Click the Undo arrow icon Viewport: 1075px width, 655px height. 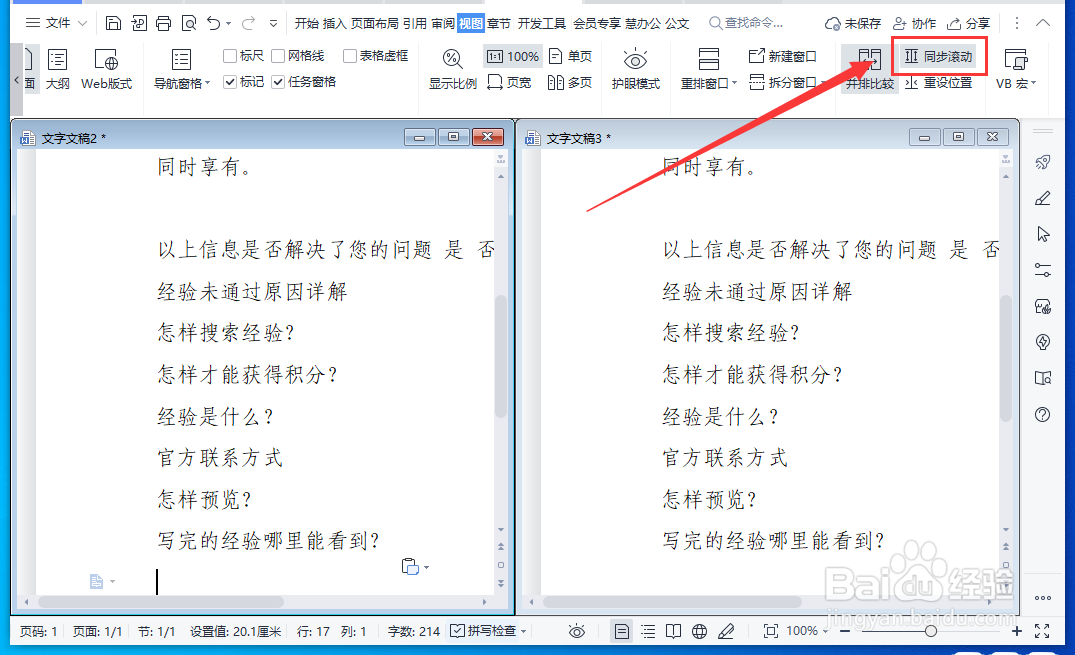click(x=214, y=23)
